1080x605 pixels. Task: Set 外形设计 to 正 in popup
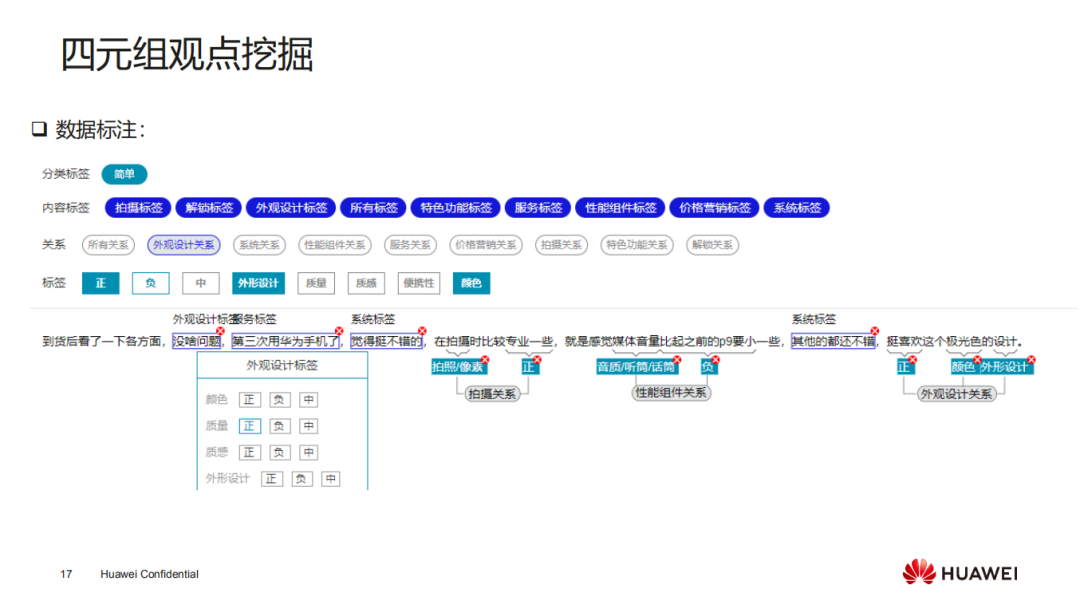271,479
